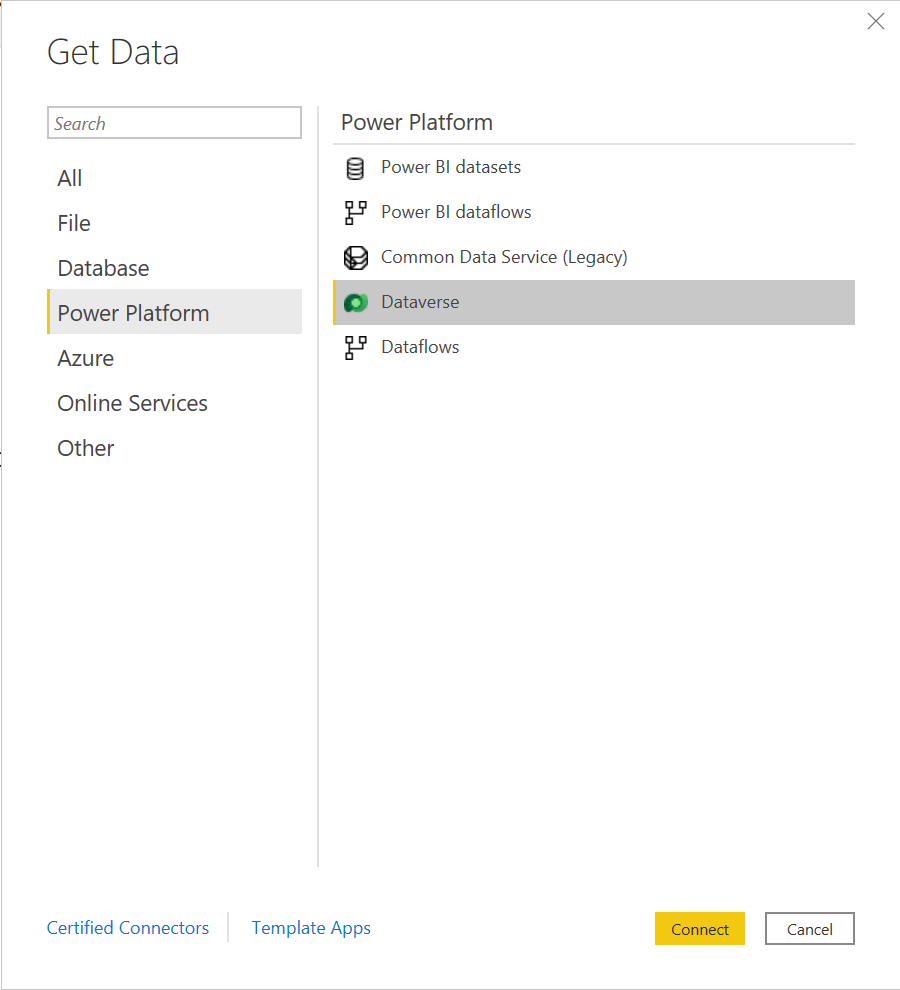Viewport: 900px width, 990px height.
Task: Click the Power BI dataflows connector icon
Action: pyautogui.click(x=355, y=213)
